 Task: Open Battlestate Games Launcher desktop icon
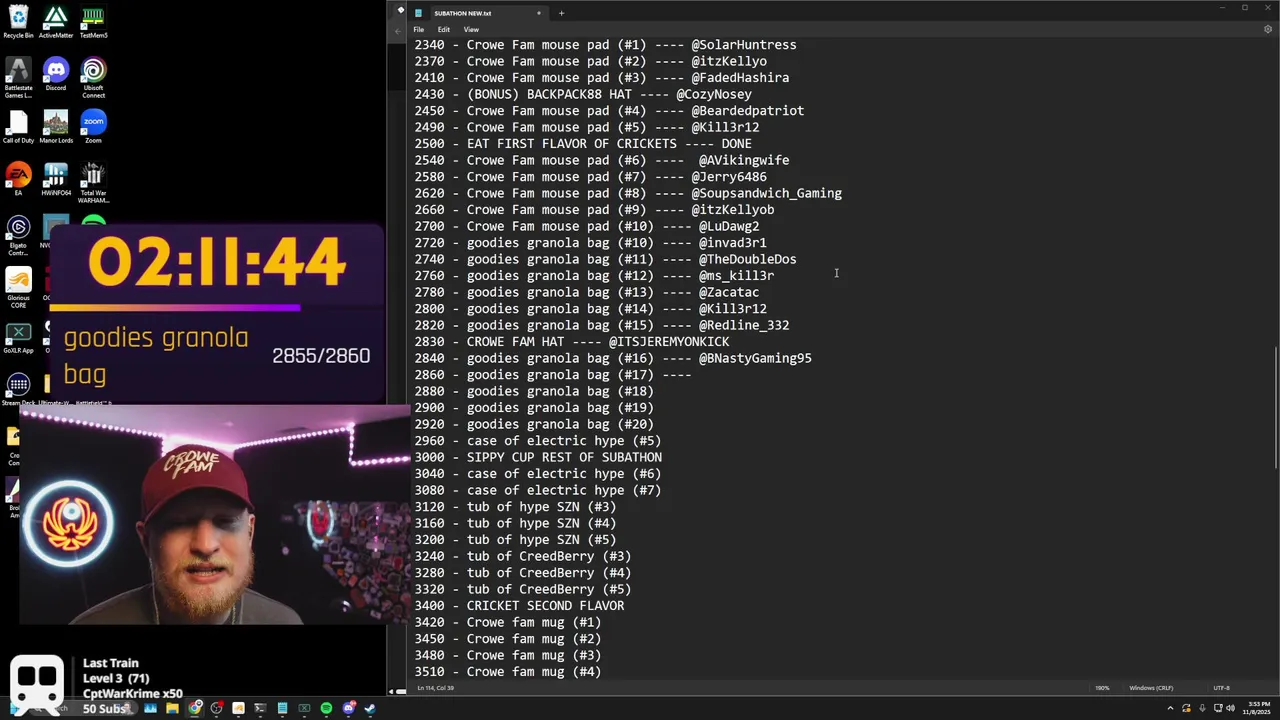(x=18, y=78)
